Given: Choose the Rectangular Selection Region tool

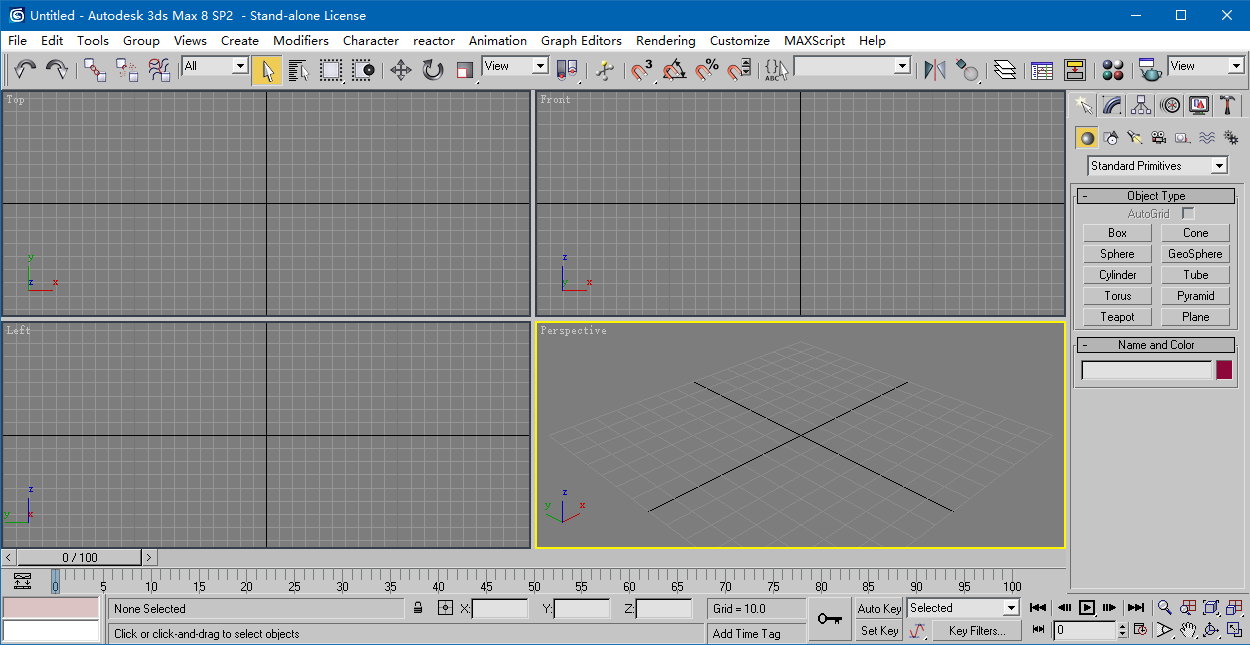Looking at the screenshot, I should 331,70.
